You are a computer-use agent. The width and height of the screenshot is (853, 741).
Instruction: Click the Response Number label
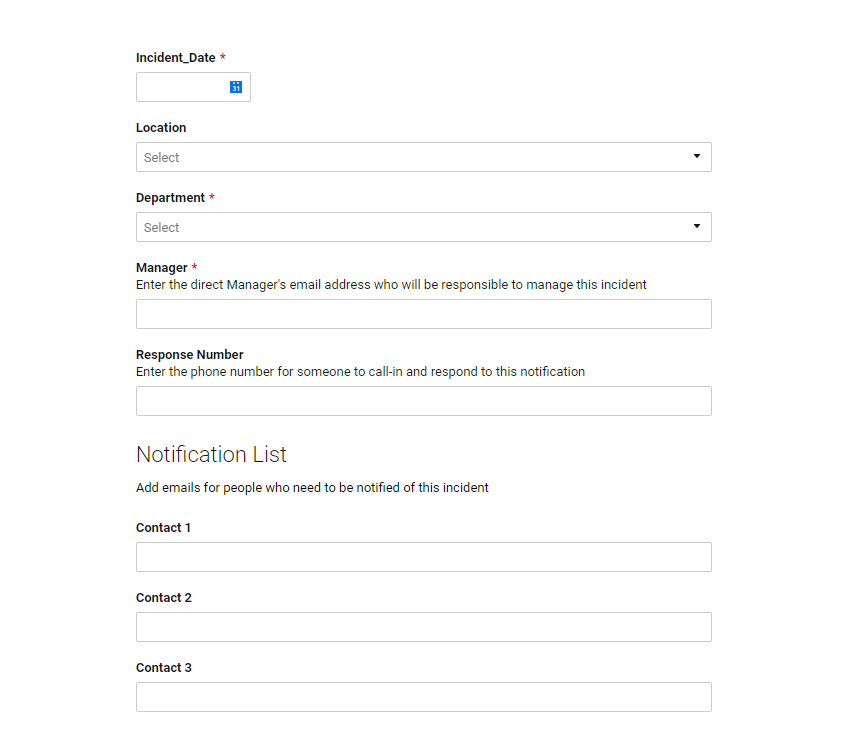[189, 355]
